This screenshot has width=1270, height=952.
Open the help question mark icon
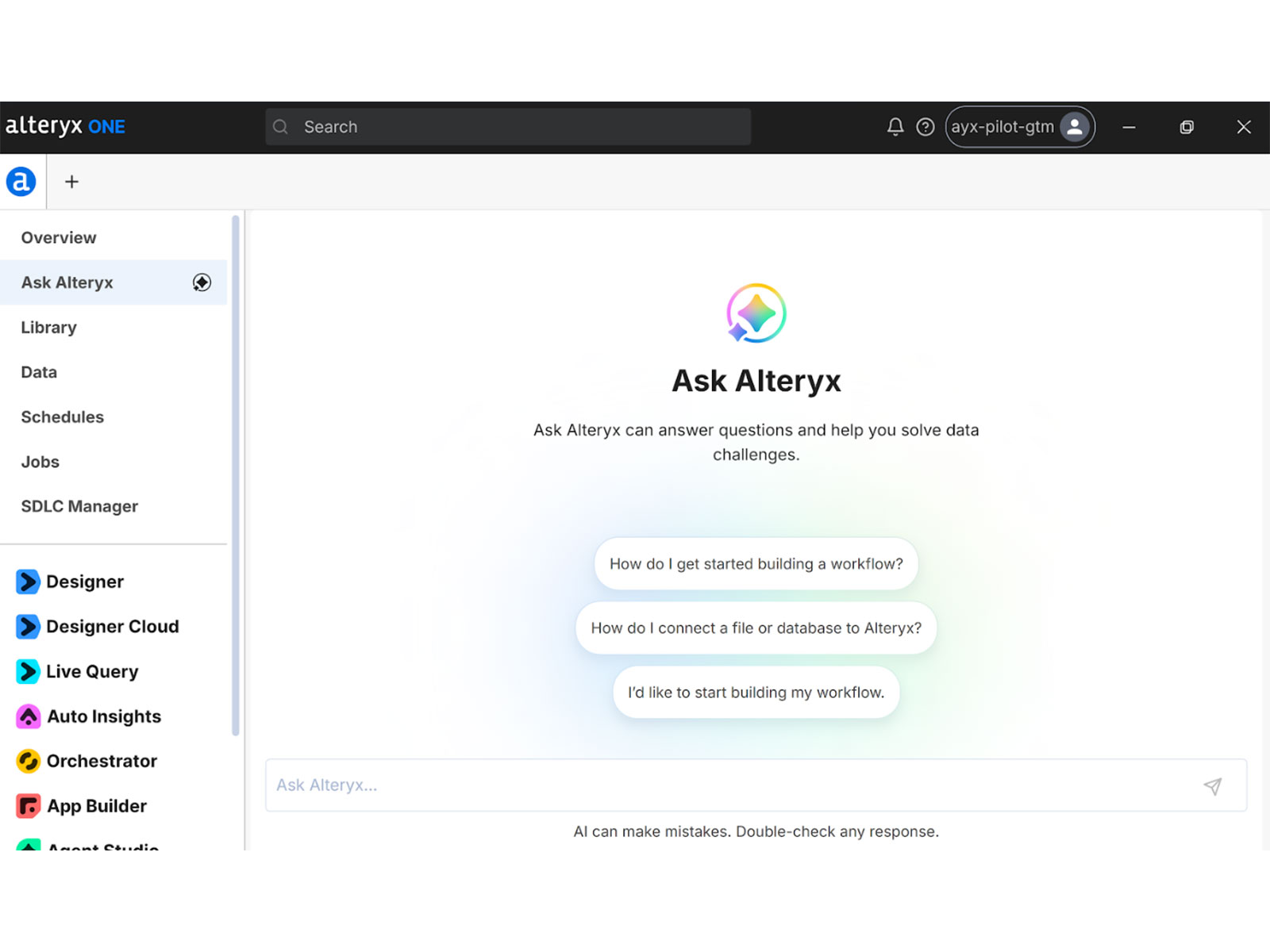(x=926, y=127)
